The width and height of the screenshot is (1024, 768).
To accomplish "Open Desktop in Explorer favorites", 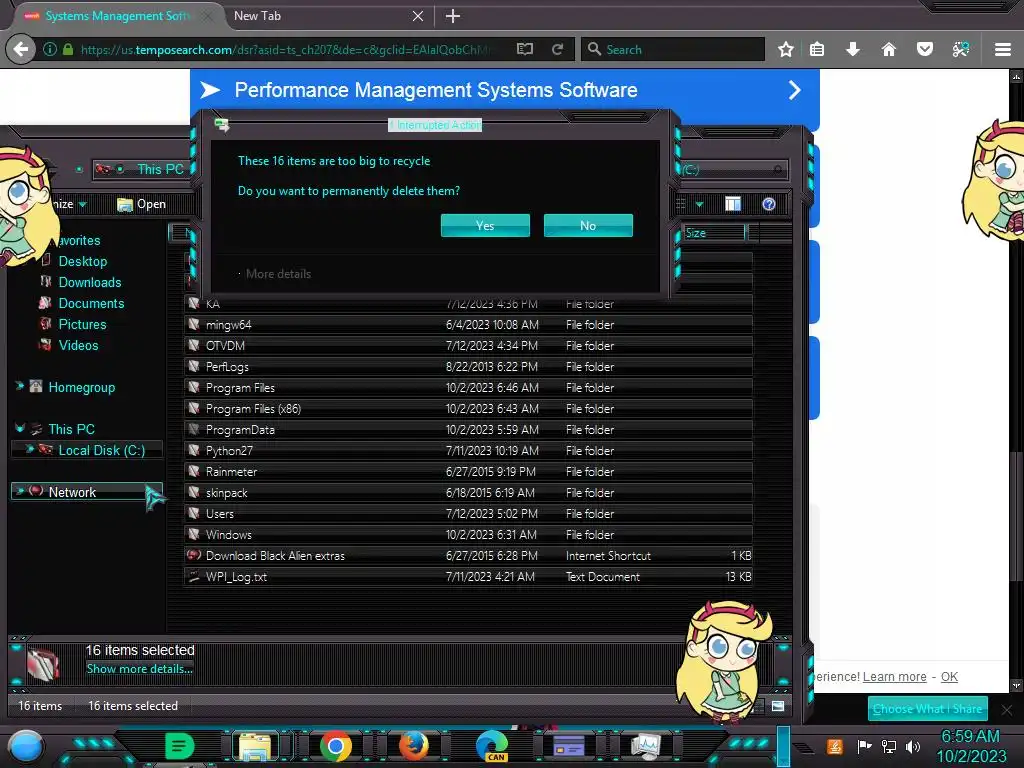I will [x=82, y=261].
